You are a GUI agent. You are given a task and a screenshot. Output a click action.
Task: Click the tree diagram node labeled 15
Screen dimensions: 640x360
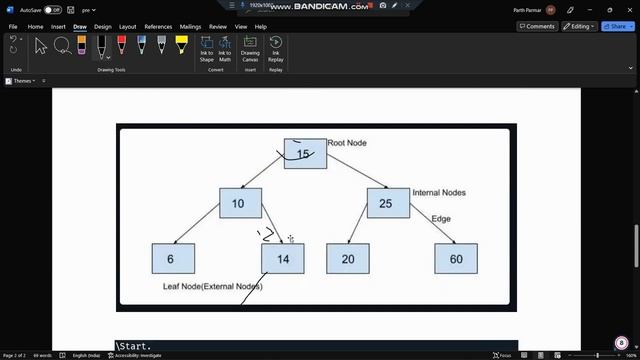pyautogui.click(x=305, y=153)
